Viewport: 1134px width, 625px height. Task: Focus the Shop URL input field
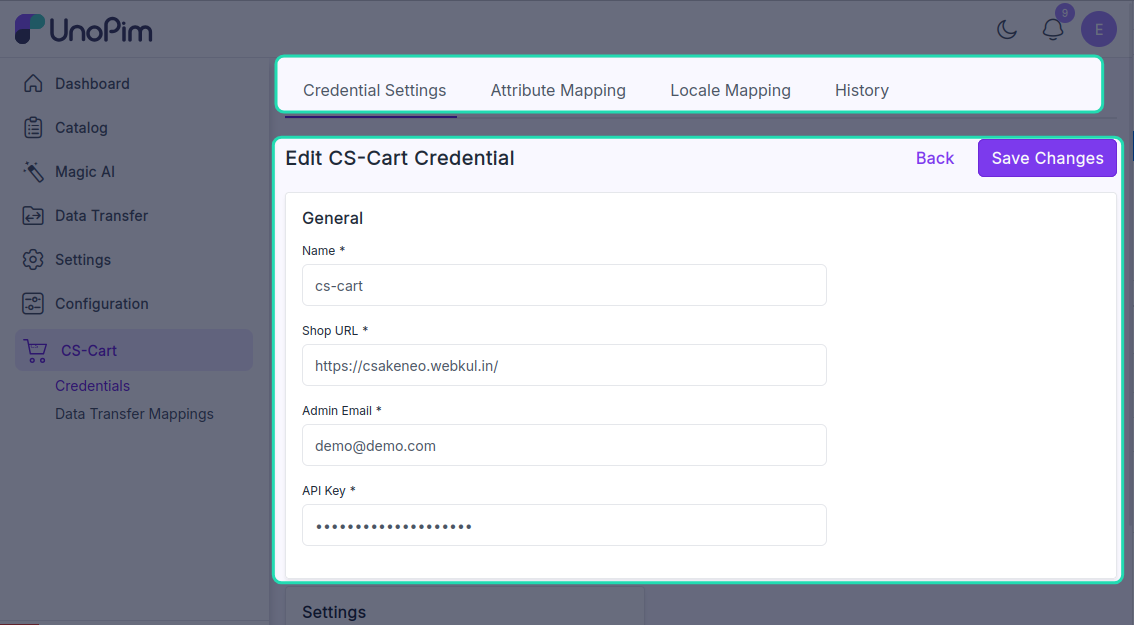coord(564,365)
